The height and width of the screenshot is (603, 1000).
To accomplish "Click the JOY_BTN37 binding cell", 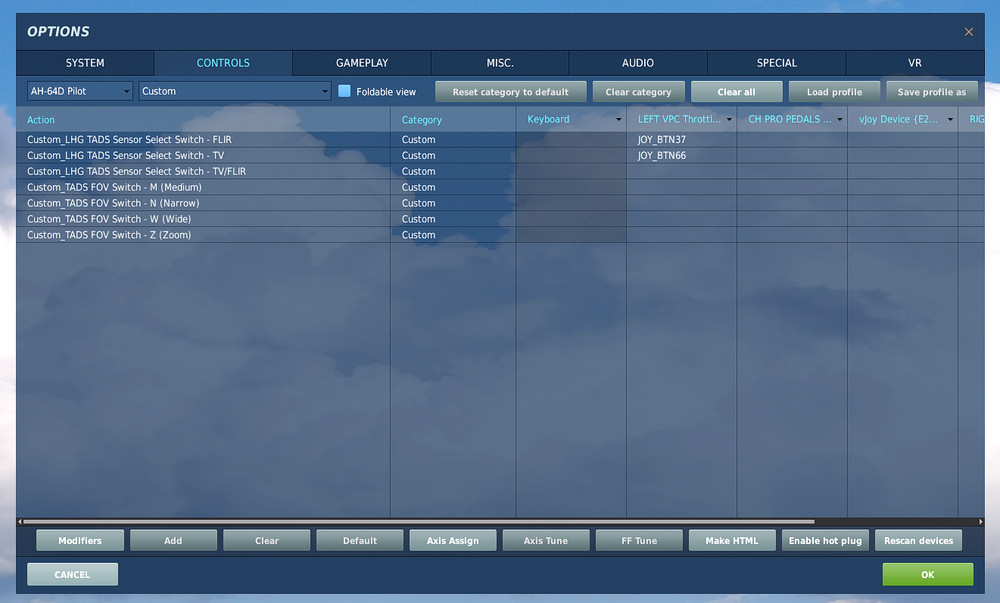I will [681, 140].
